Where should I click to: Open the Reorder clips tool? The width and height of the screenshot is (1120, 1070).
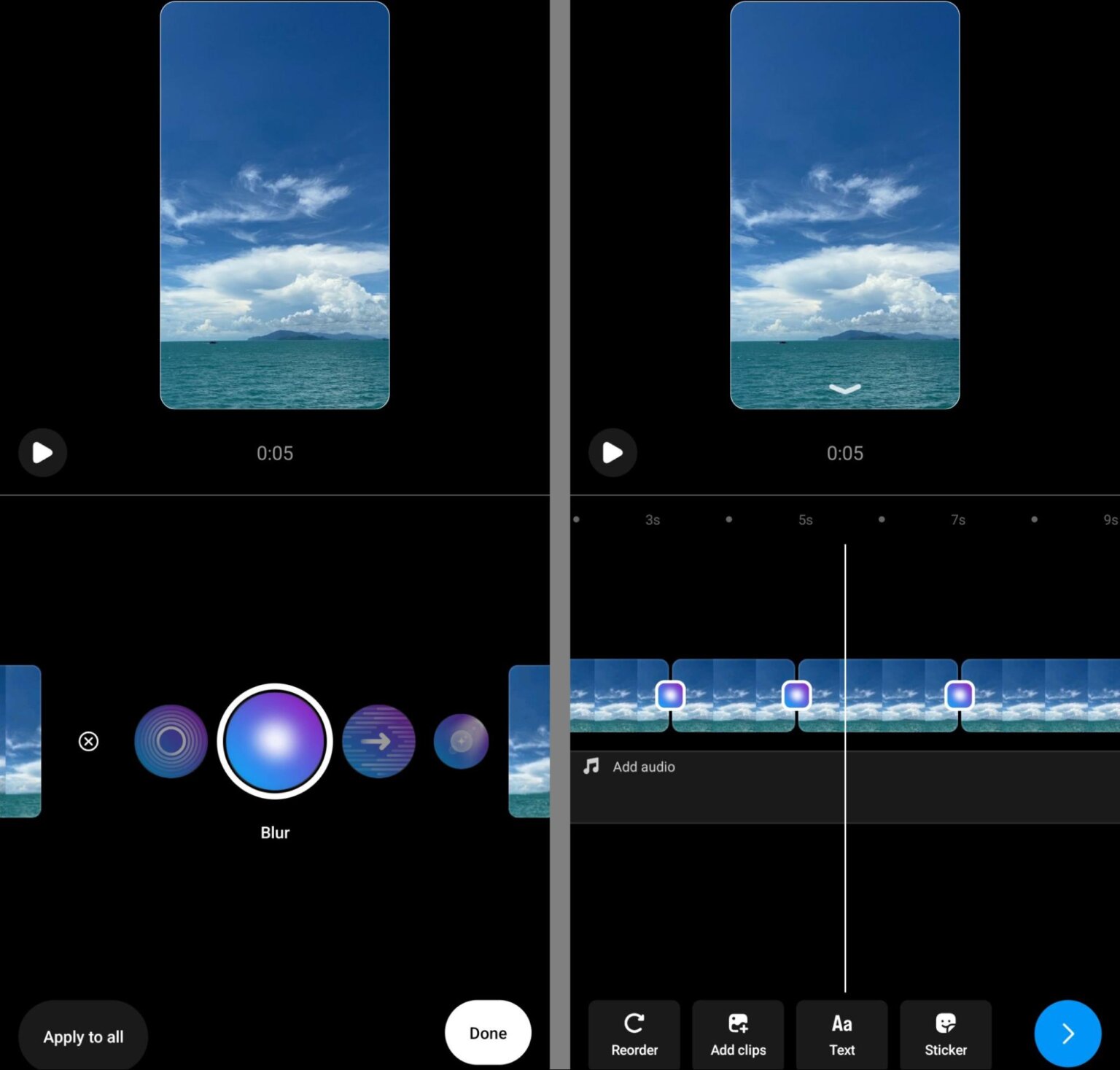tap(634, 1035)
